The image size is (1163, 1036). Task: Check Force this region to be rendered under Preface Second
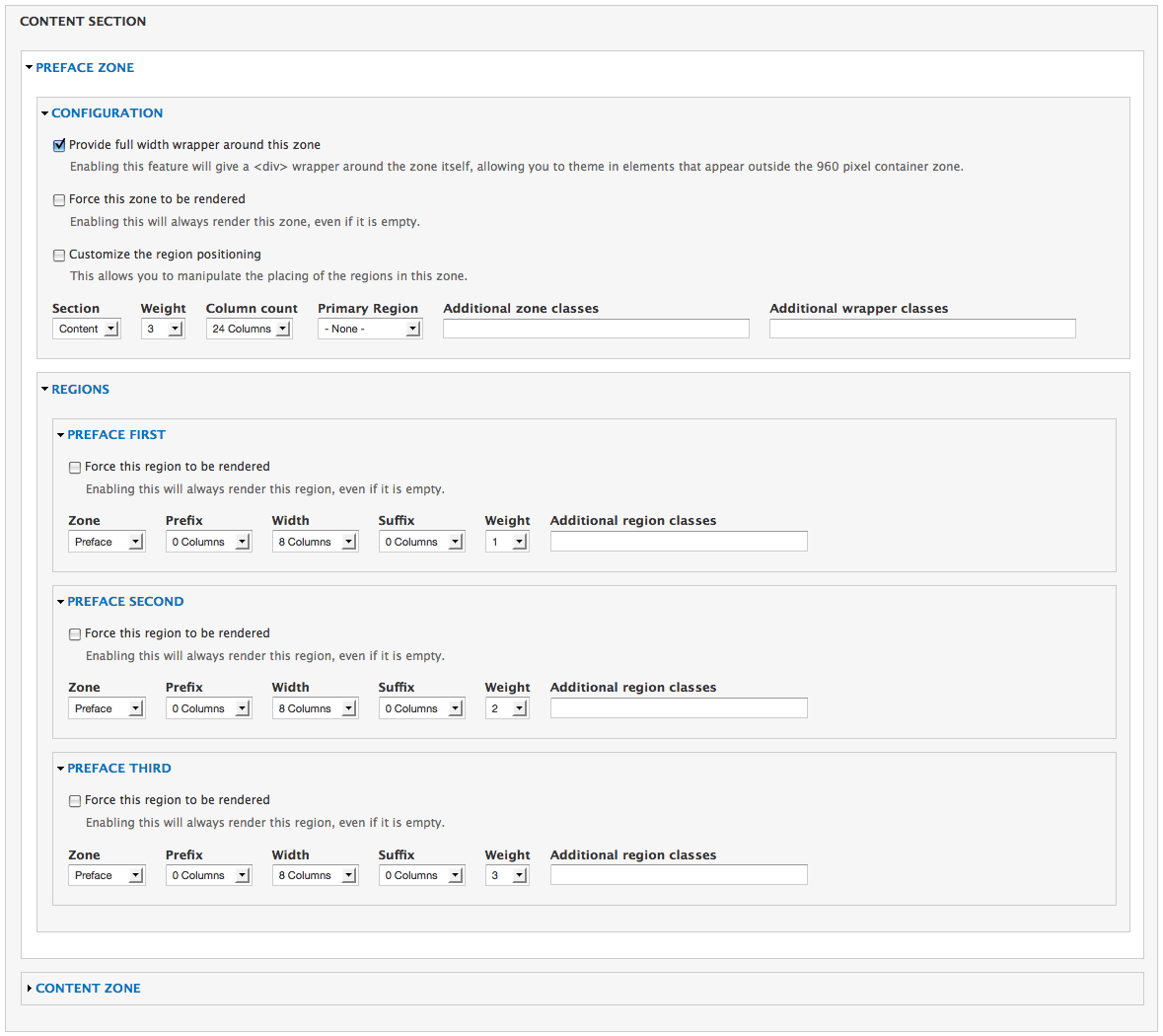click(x=75, y=633)
